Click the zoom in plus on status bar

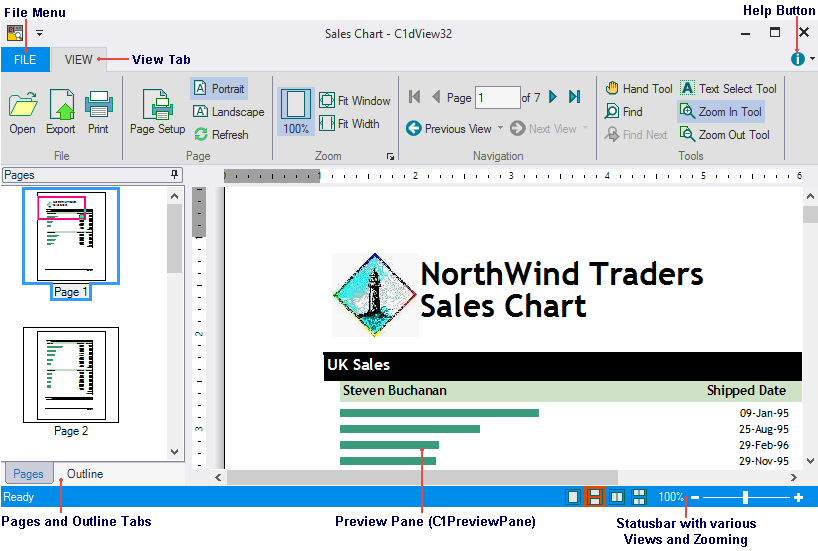798,497
